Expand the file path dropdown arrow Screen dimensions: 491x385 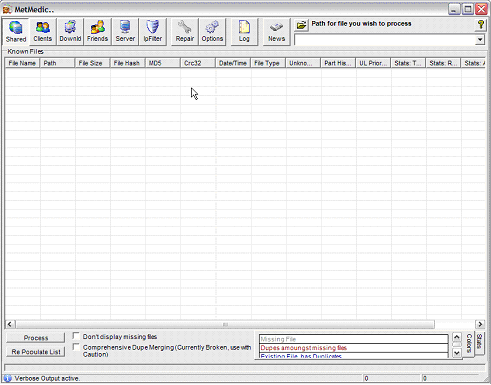pyautogui.click(x=480, y=40)
